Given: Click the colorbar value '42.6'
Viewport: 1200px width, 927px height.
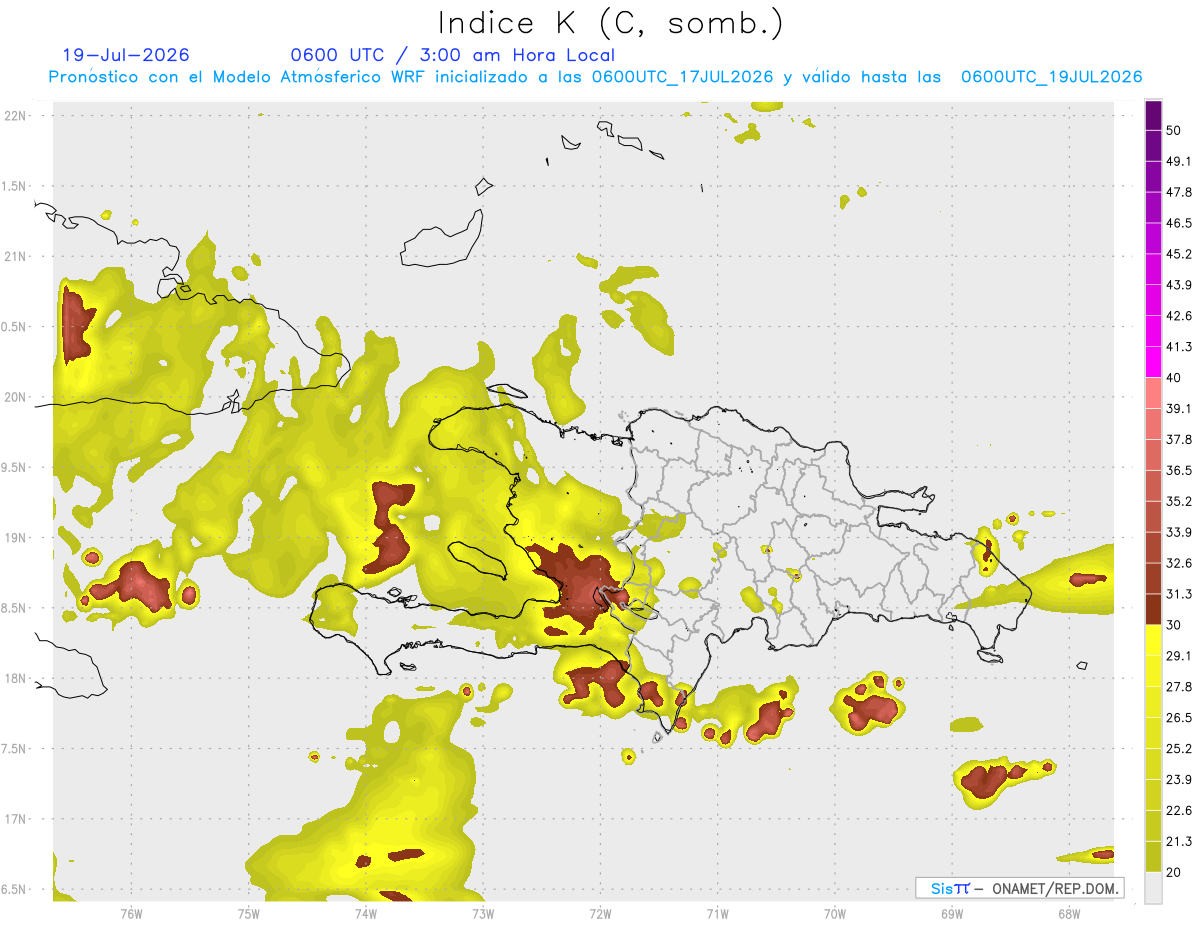Looking at the screenshot, I should (1179, 316).
